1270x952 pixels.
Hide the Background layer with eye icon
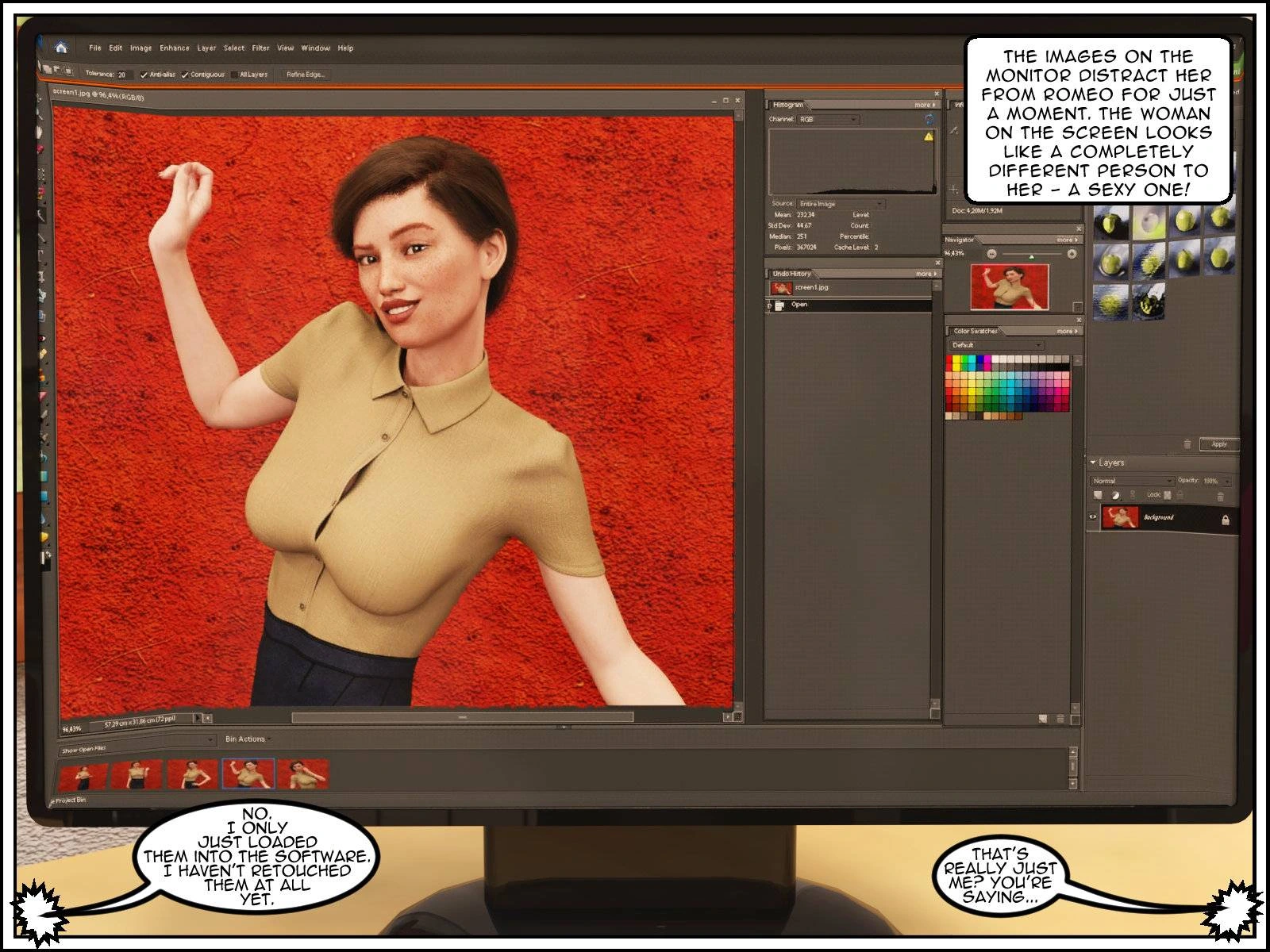coord(1093,517)
